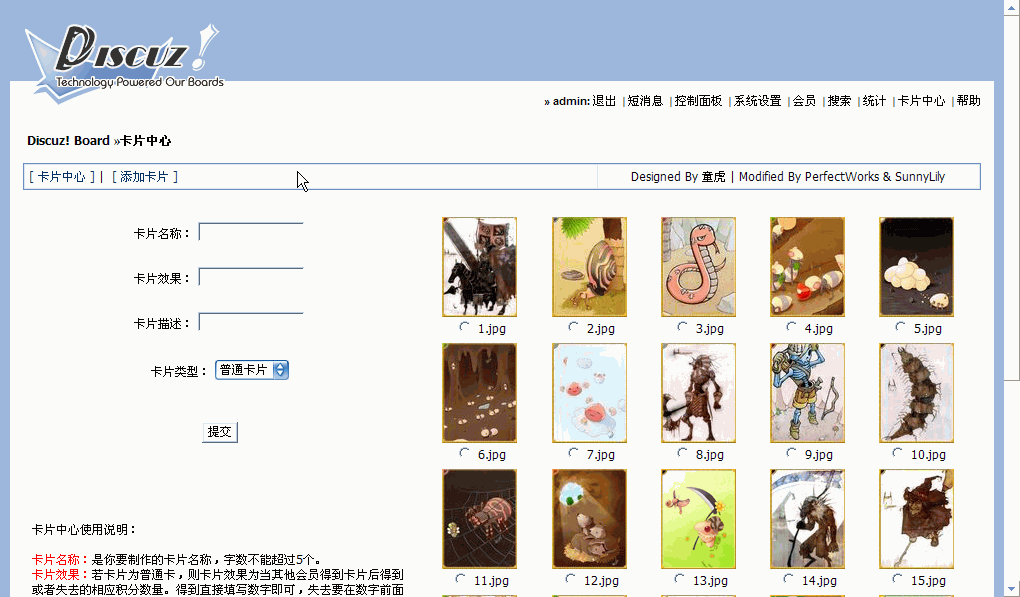Choose the radio button for 14.jpg

click(x=788, y=579)
